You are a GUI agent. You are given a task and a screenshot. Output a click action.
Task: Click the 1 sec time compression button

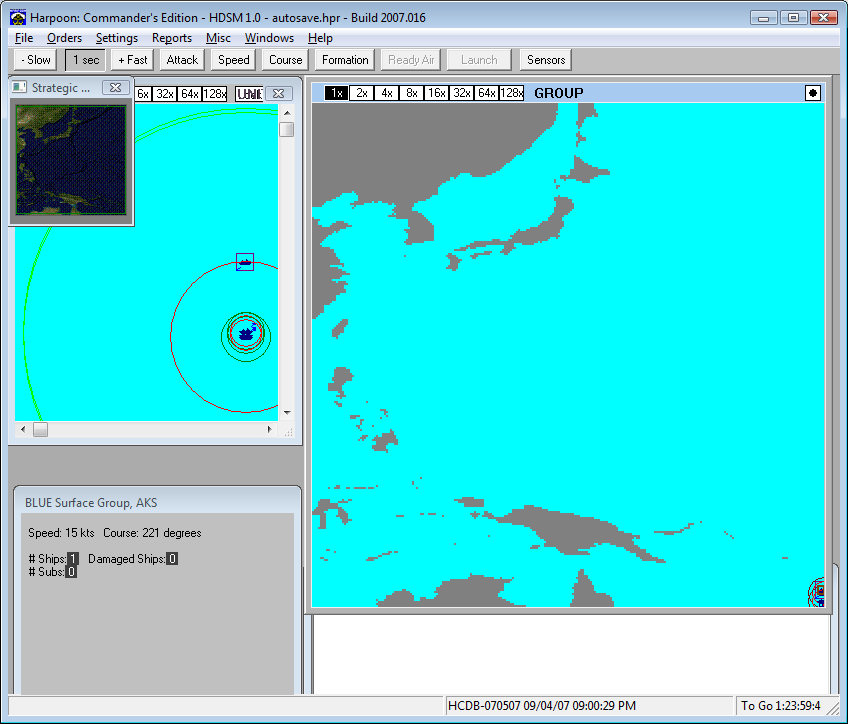tap(85, 59)
